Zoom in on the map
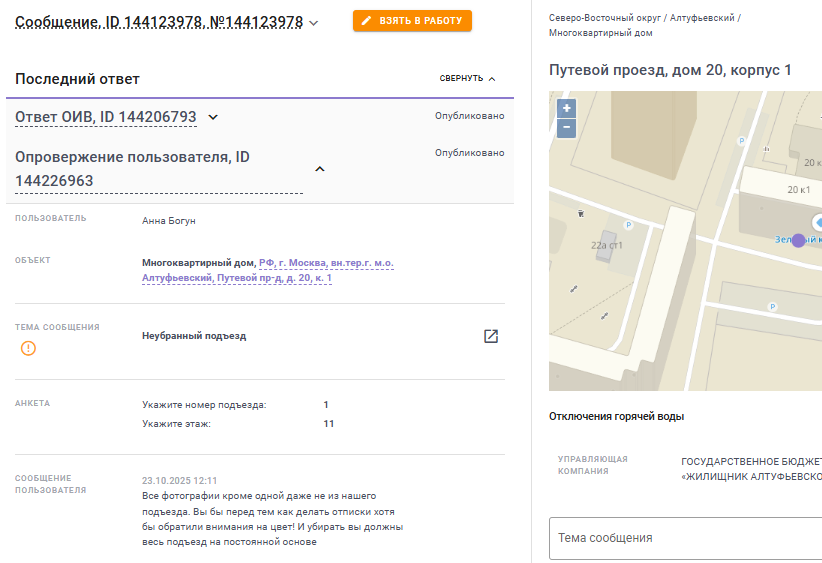 (x=567, y=108)
